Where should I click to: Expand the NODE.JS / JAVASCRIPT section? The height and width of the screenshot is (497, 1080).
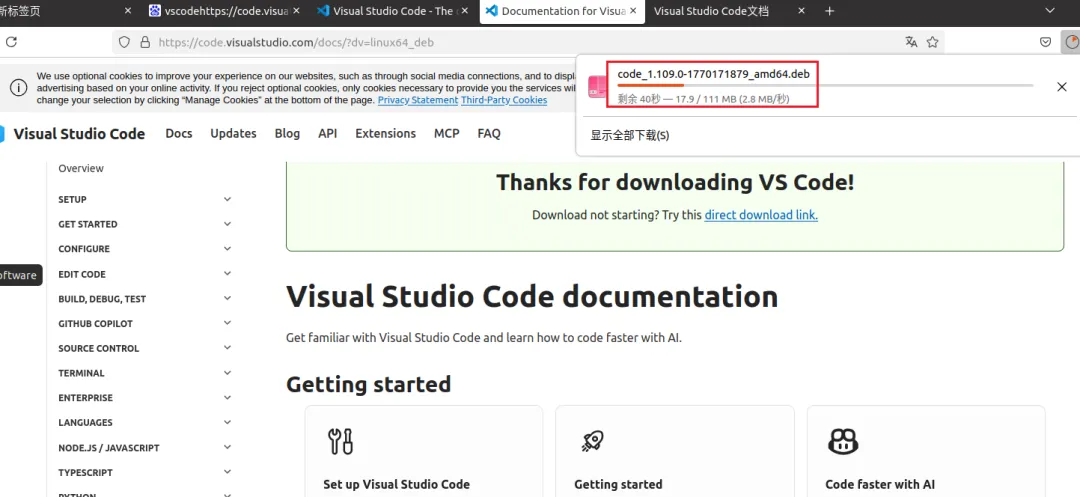145,448
